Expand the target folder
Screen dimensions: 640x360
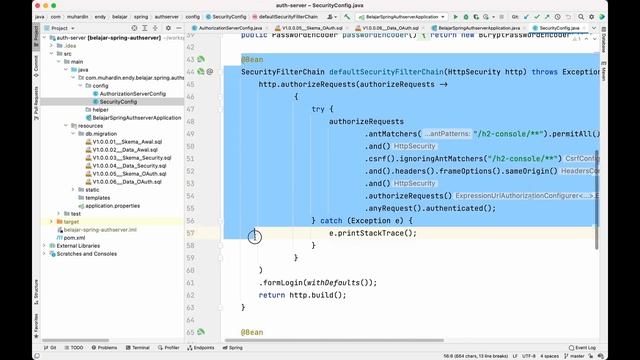tap(52, 222)
